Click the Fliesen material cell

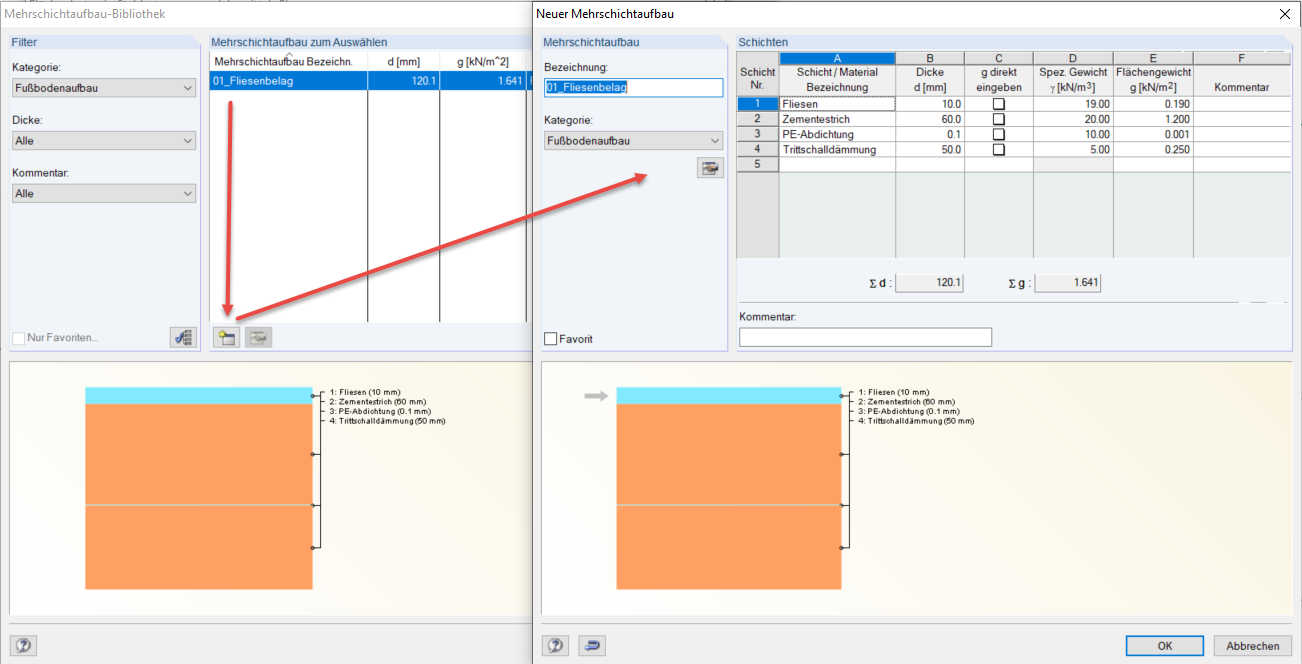click(837, 104)
